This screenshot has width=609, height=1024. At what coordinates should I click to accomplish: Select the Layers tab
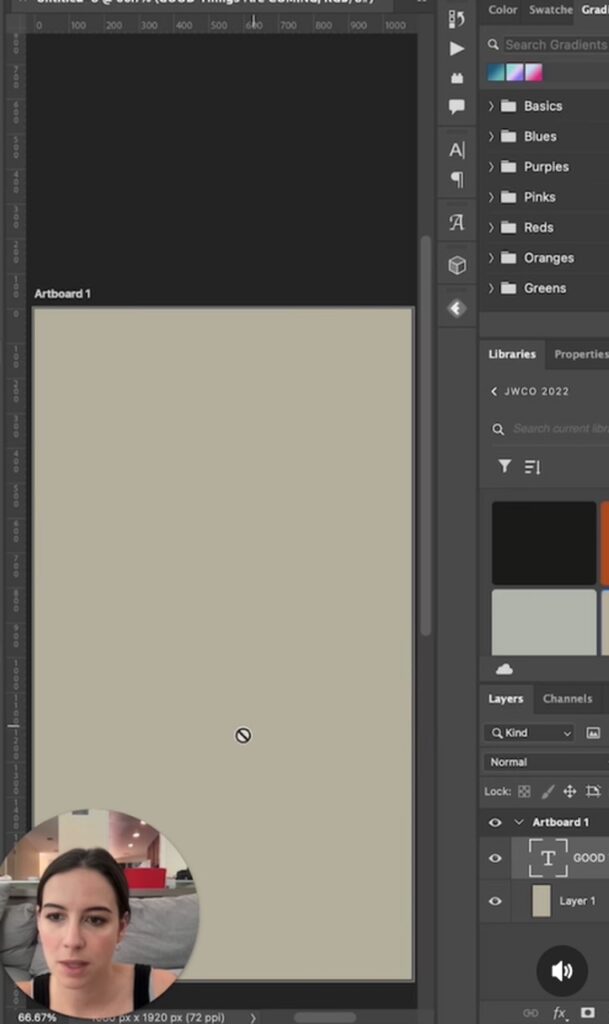click(506, 699)
